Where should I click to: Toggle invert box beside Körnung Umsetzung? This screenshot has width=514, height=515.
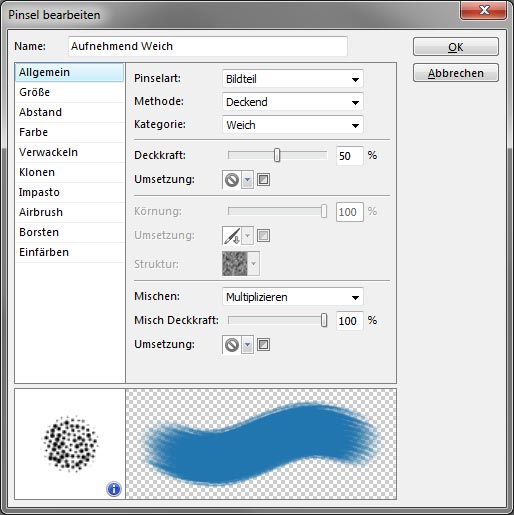[x=263, y=236]
